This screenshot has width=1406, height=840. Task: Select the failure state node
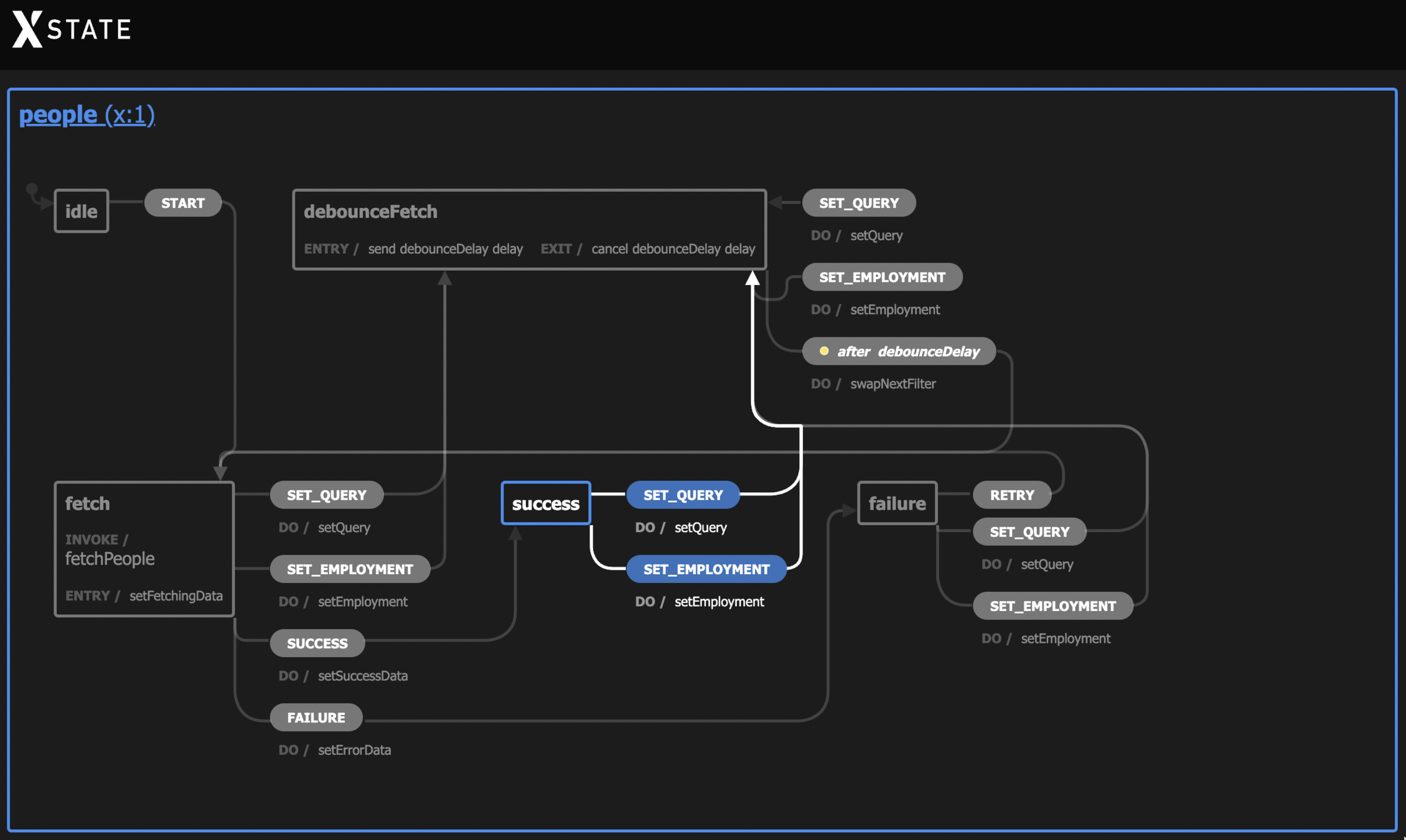(896, 503)
